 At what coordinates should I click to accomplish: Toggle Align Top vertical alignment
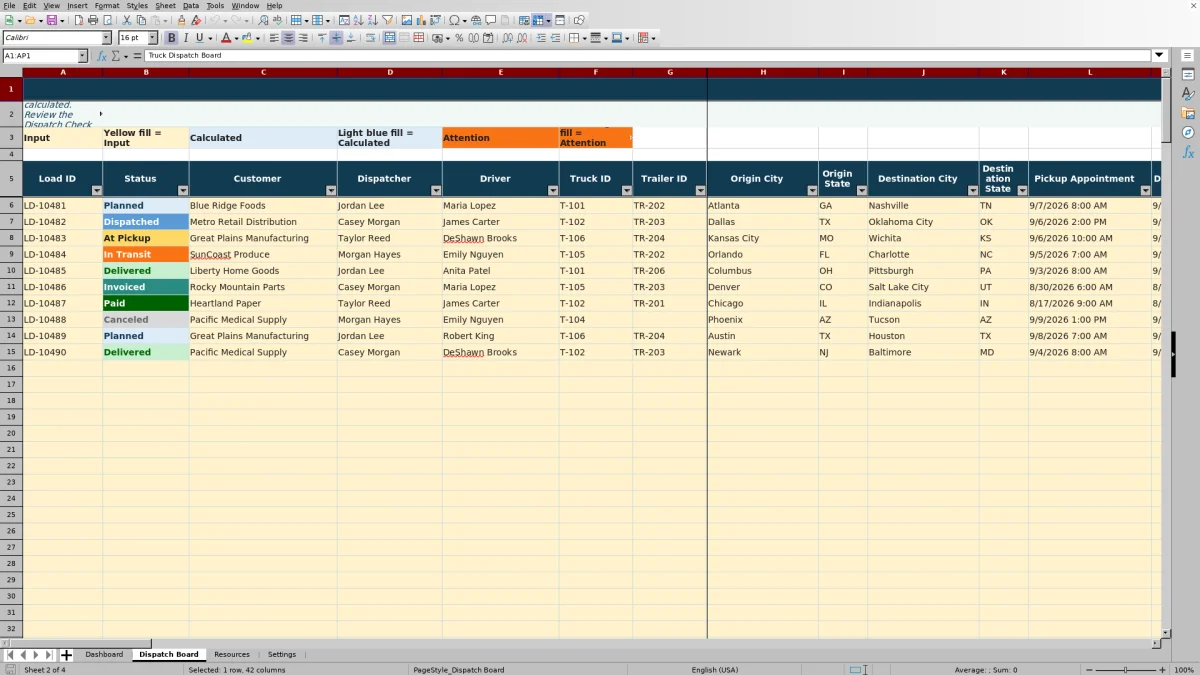[x=321, y=38]
